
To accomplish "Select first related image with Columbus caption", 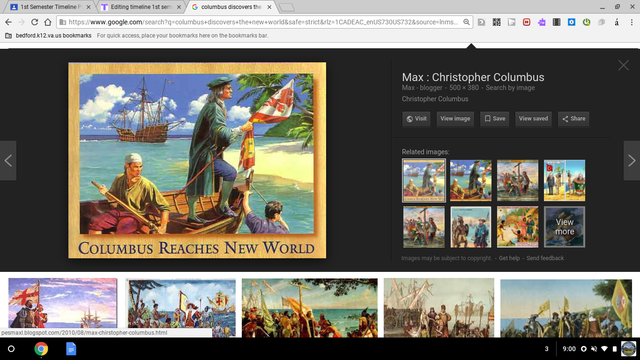I will pos(424,180).
